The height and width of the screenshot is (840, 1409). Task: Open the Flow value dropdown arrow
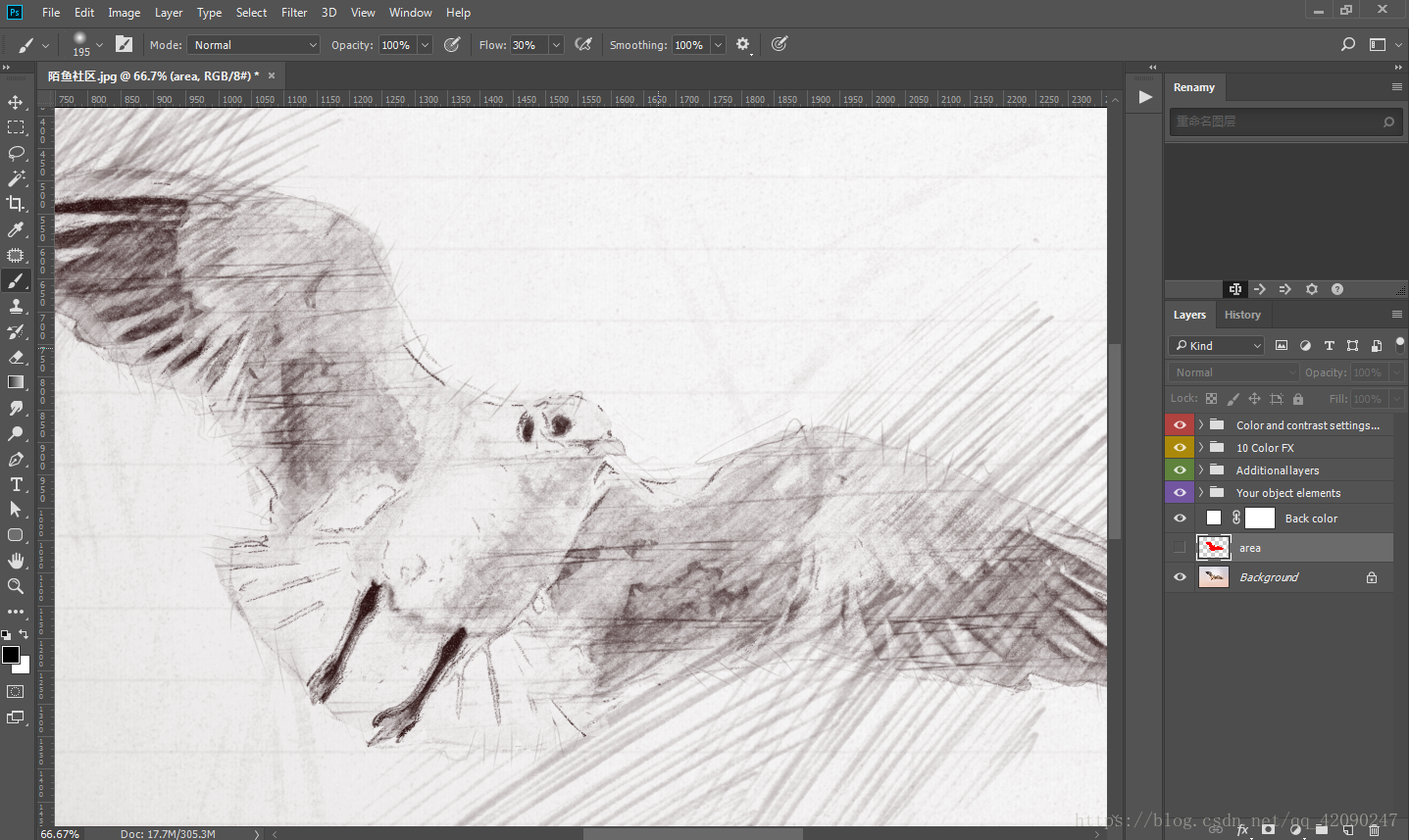coord(556,45)
